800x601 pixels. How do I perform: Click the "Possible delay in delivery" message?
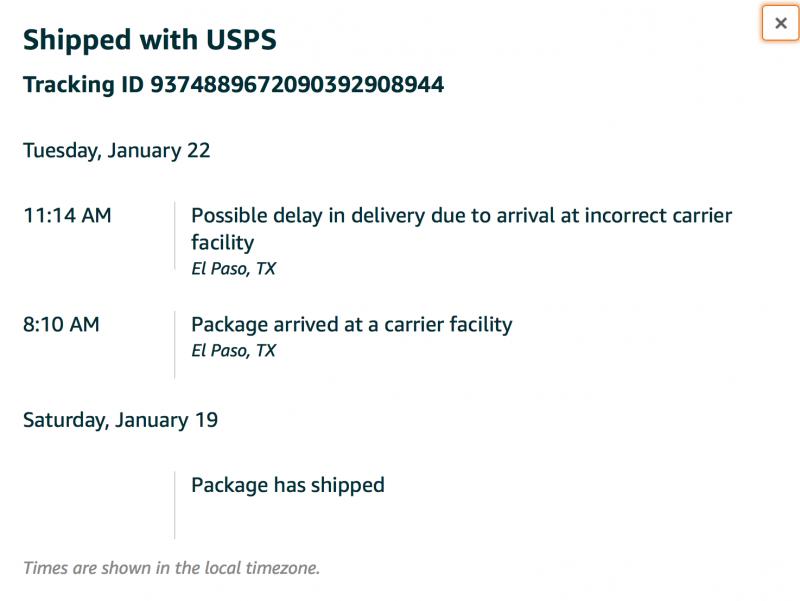pos(461,216)
